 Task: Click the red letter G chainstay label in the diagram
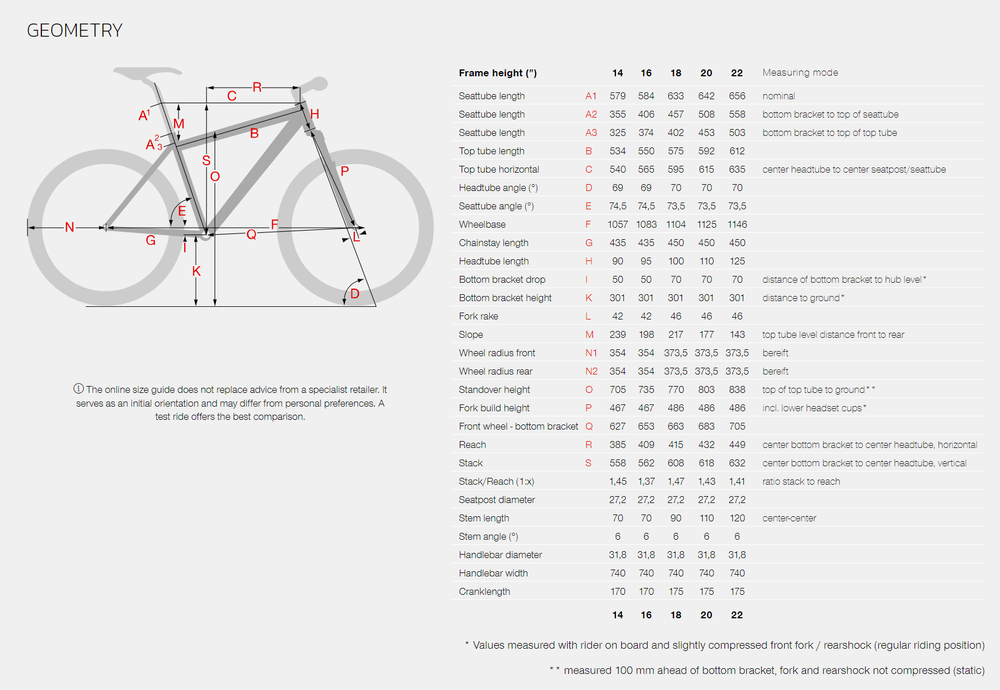(x=150, y=240)
